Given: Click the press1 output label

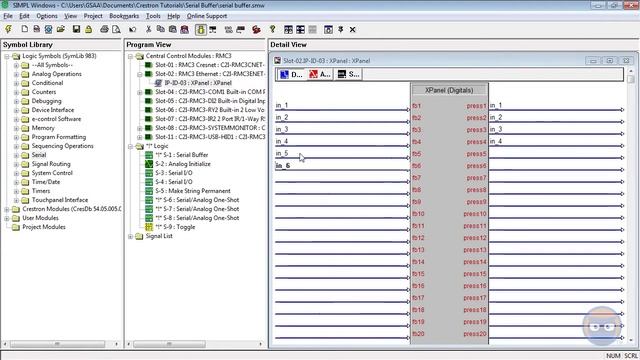Looking at the screenshot, I should coord(476,106).
